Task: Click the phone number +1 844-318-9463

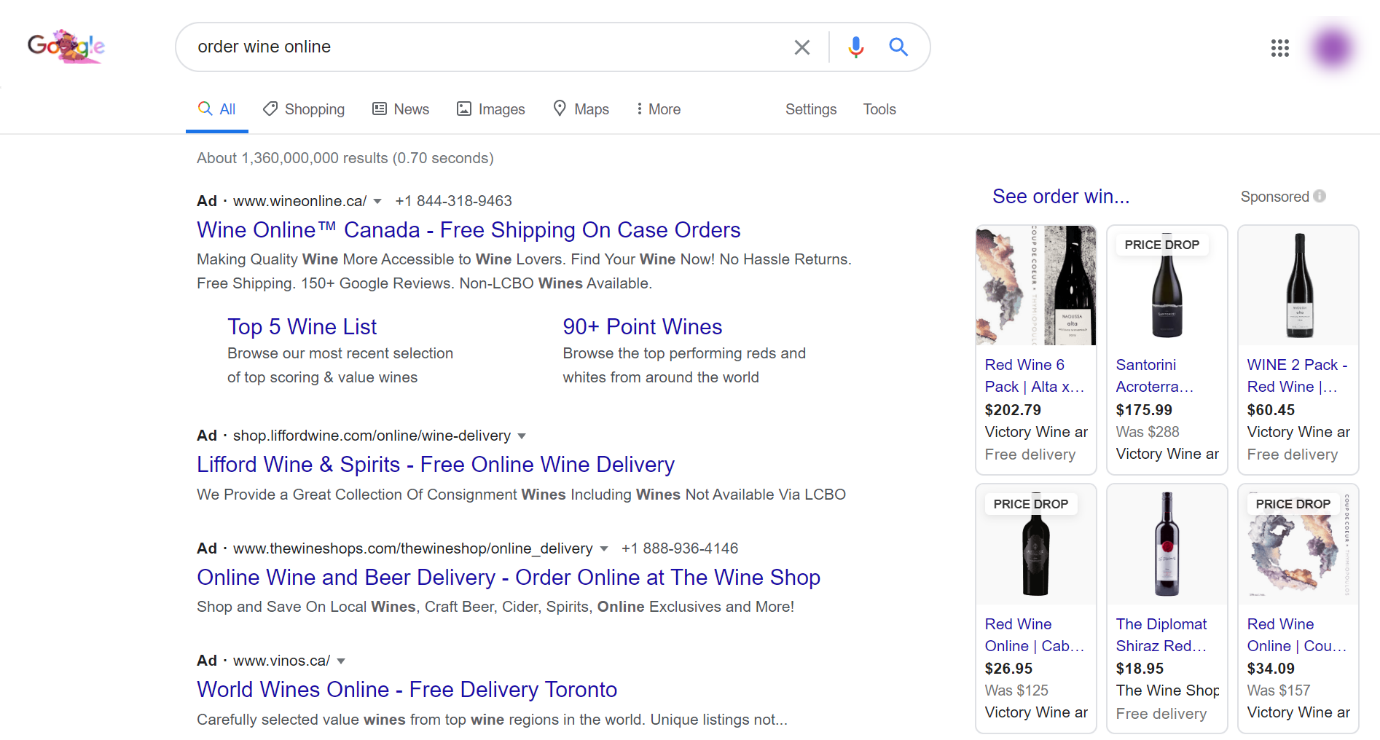Action: point(454,201)
